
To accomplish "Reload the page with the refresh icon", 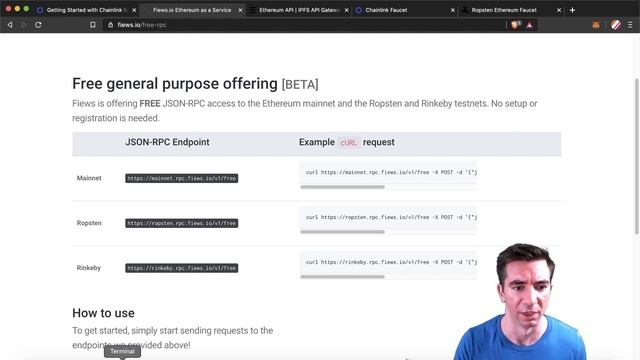I will (x=38, y=25).
